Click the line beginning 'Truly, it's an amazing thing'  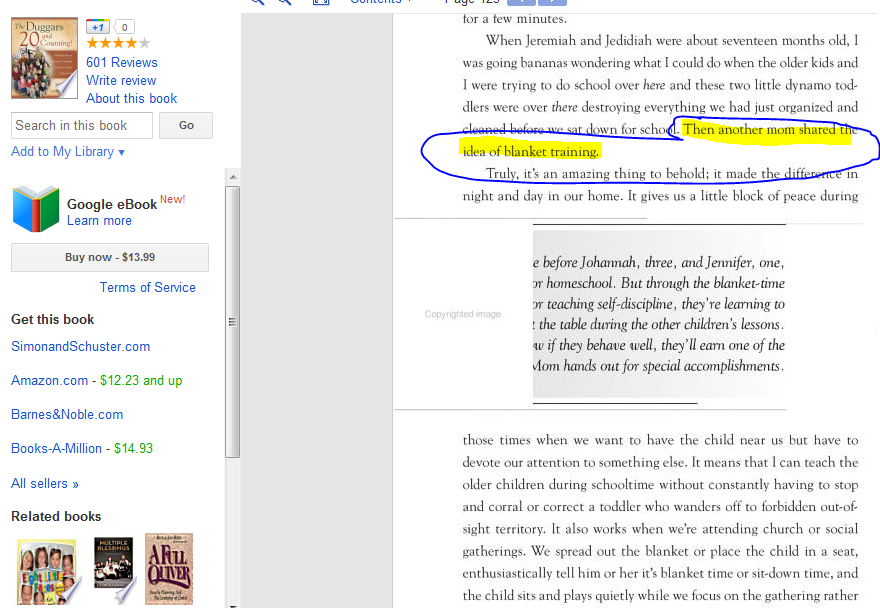coord(672,173)
